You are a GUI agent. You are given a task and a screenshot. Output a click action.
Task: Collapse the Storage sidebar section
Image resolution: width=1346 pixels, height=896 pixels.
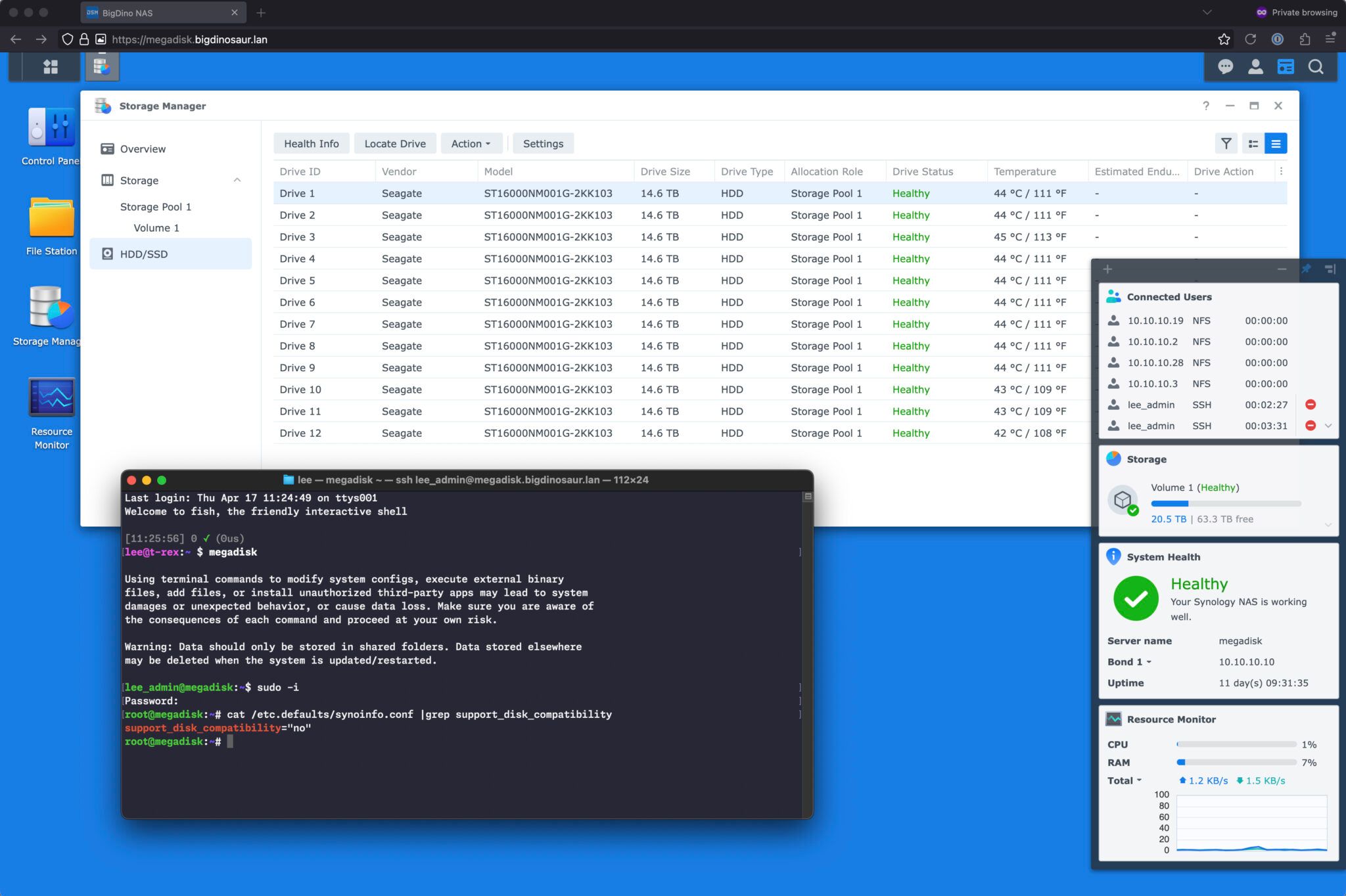[x=237, y=180]
